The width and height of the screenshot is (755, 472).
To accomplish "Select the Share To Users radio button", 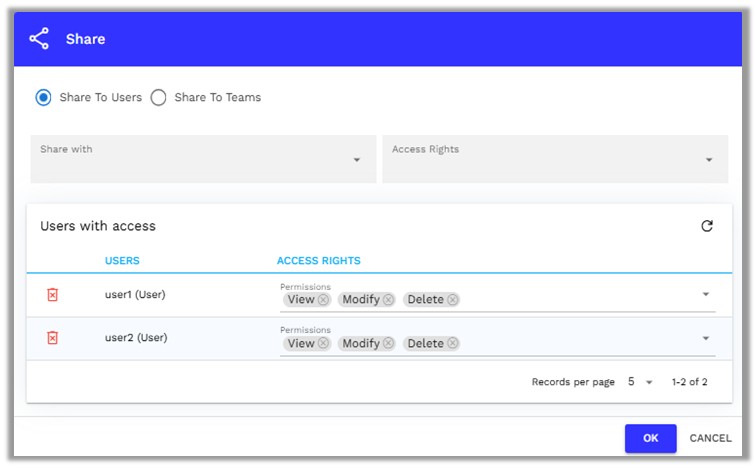I will click(43, 97).
